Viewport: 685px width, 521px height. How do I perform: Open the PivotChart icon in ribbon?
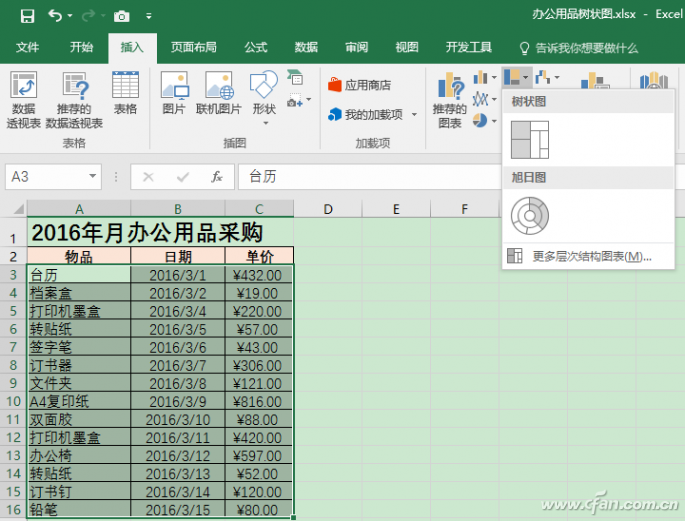(x=593, y=80)
